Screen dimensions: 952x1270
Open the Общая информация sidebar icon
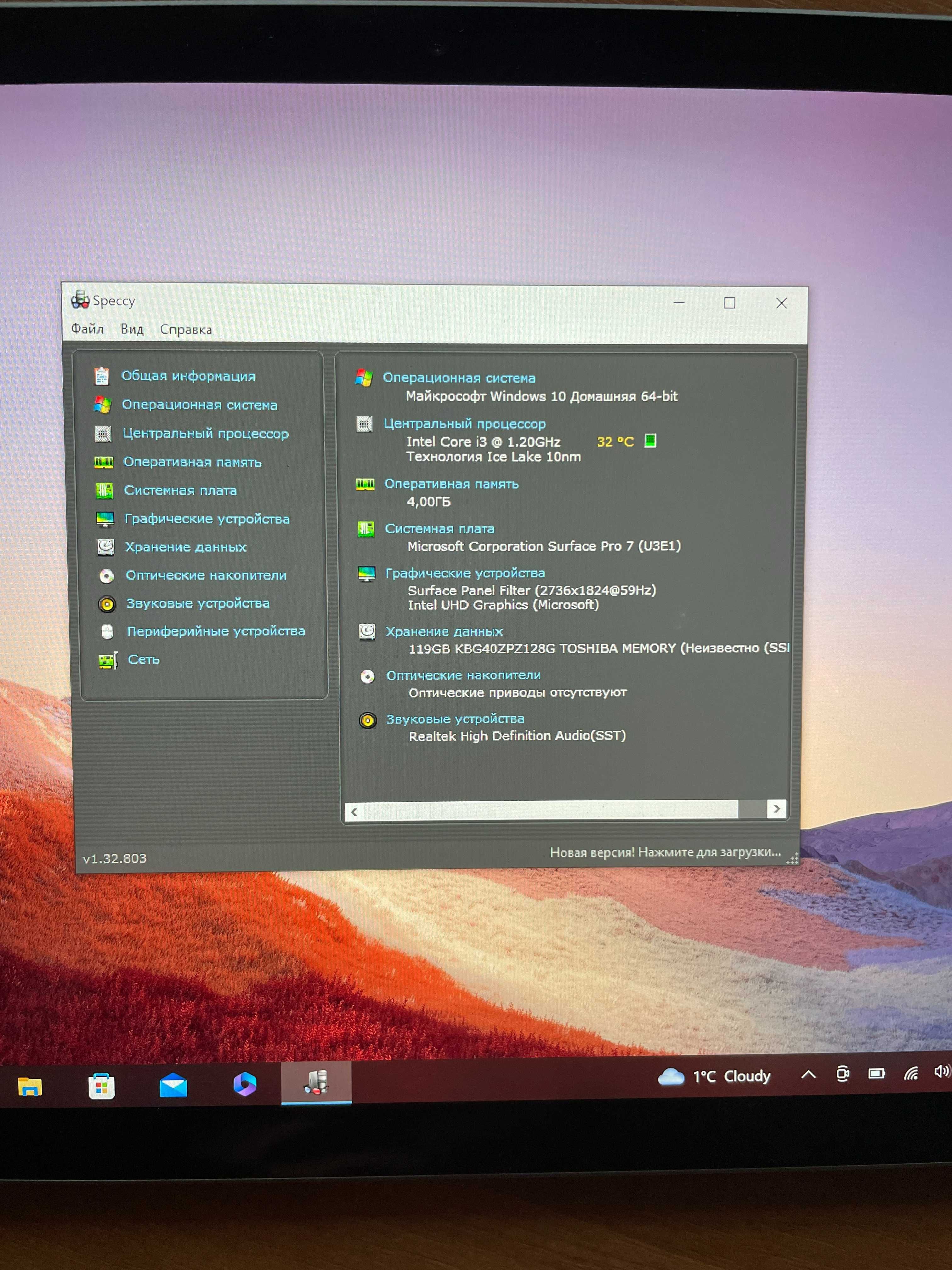coord(102,375)
